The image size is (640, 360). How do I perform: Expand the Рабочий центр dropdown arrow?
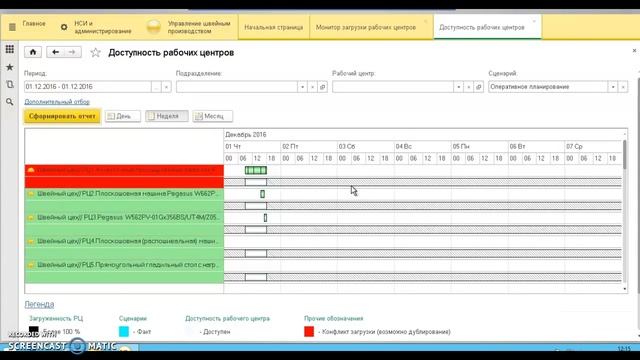click(x=458, y=87)
